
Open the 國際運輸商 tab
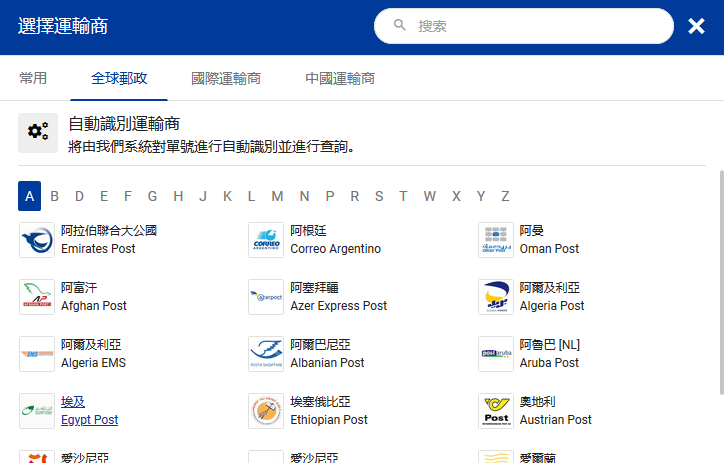pyautogui.click(x=226, y=78)
